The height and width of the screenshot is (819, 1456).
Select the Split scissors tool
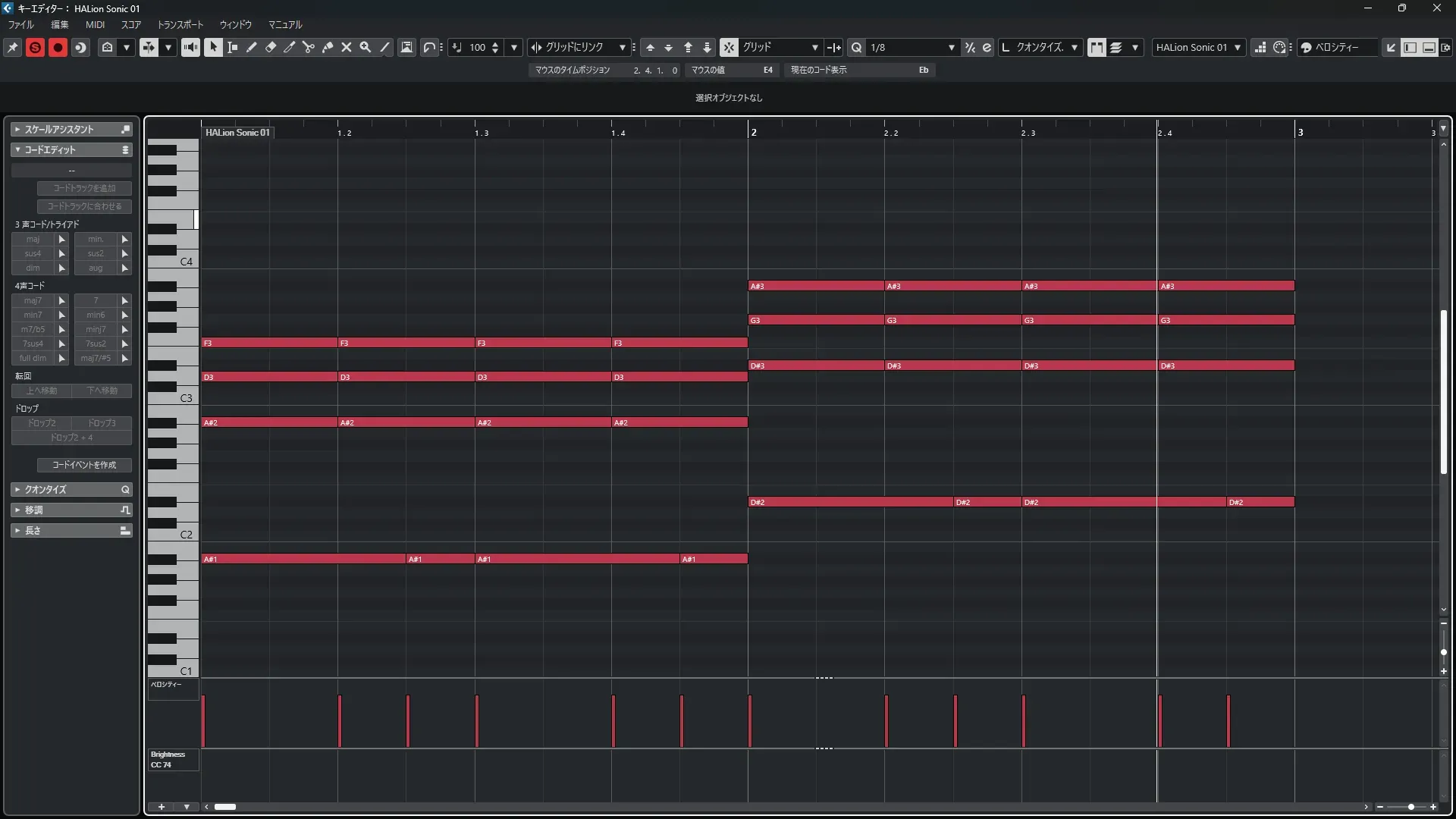tap(309, 47)
